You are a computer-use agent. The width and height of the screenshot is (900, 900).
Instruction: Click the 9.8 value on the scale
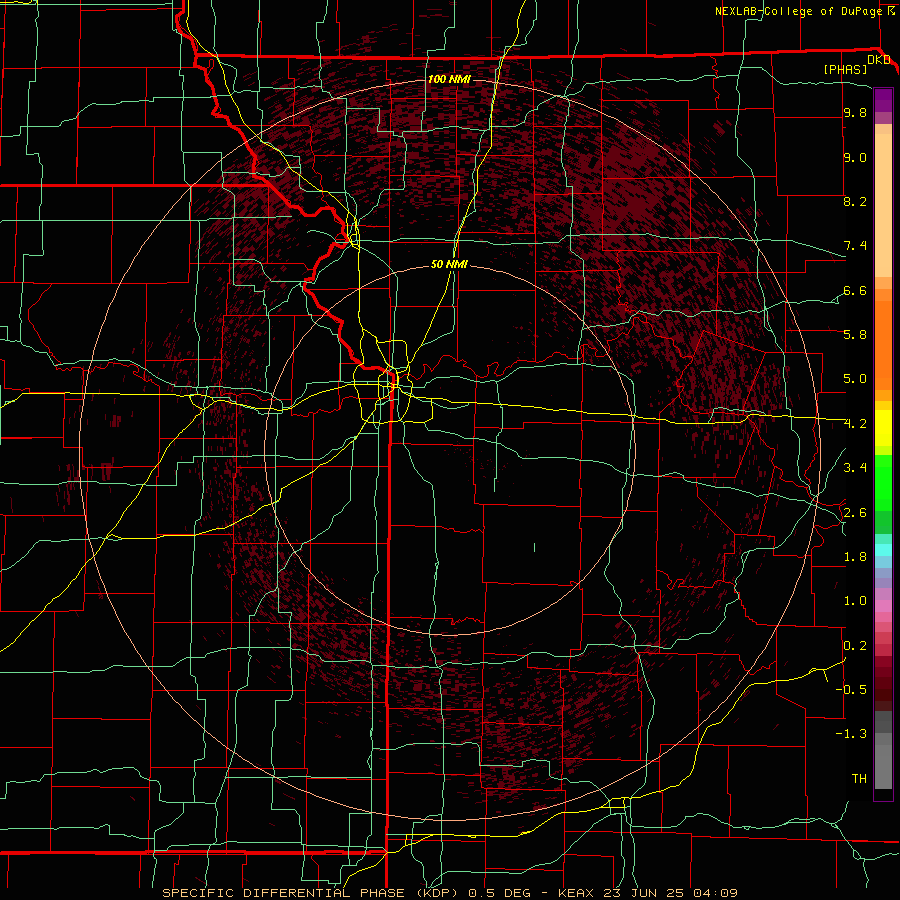[x=855, y=113]
